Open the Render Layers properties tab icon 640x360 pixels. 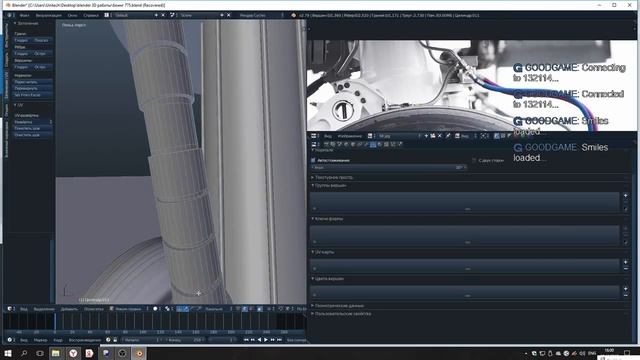click(333, 144)
